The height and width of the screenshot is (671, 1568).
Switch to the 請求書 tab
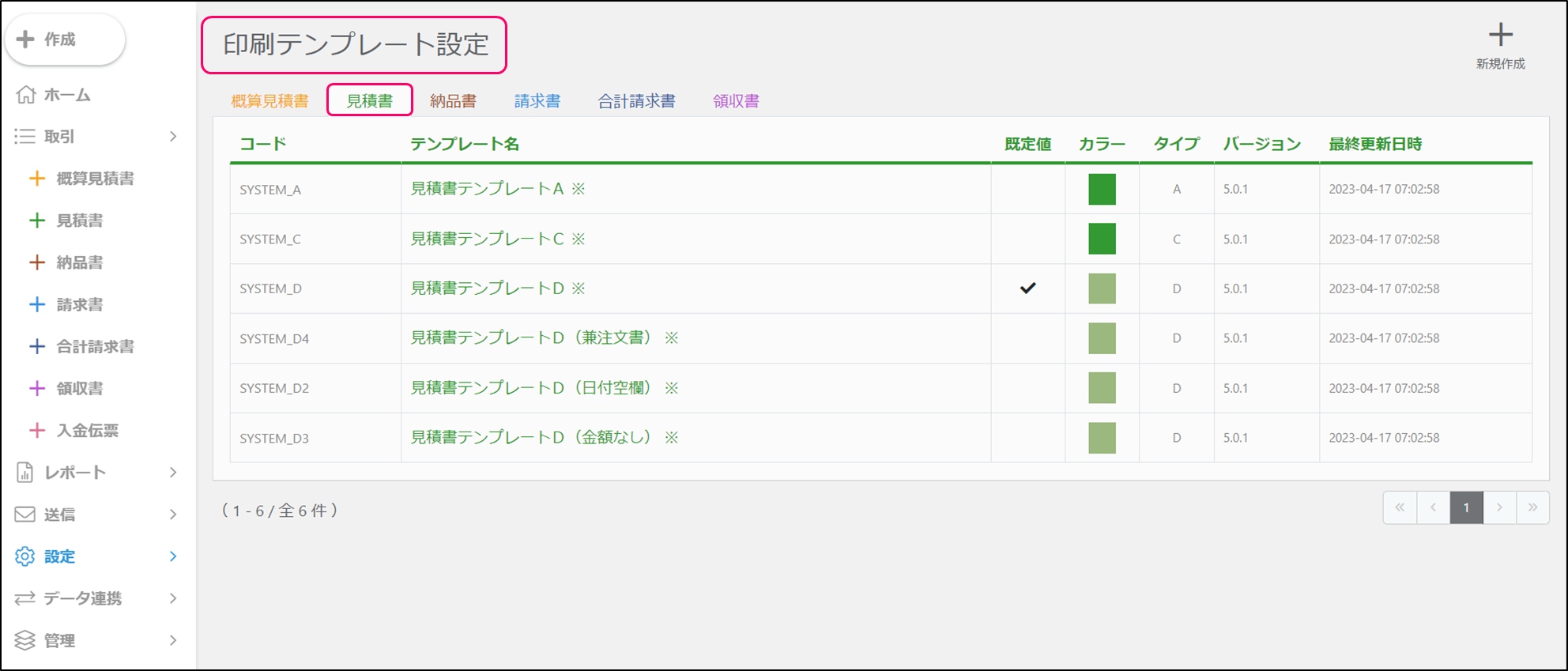[537, 101]
